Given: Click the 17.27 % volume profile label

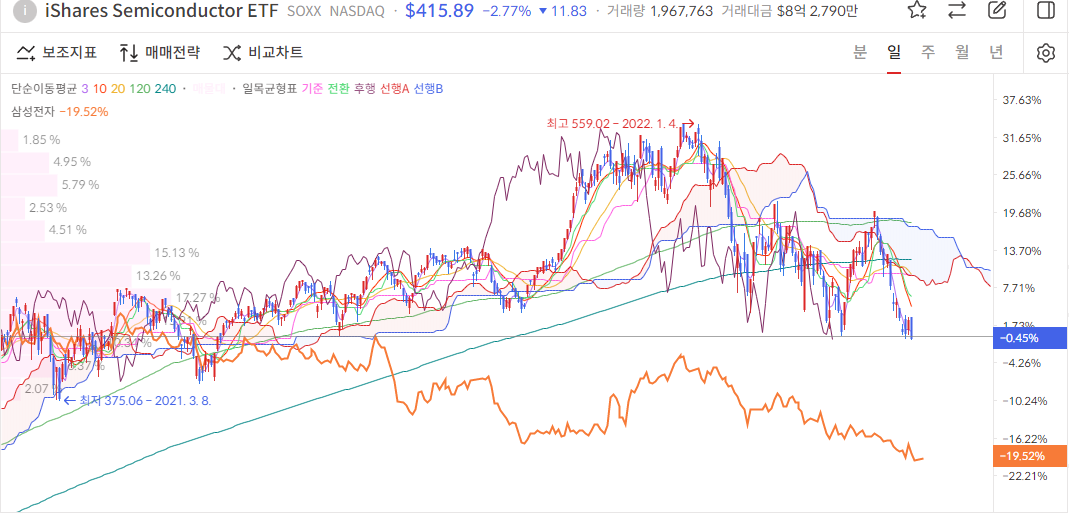Looking at the screenshot, I should click(x=198, y=297).
